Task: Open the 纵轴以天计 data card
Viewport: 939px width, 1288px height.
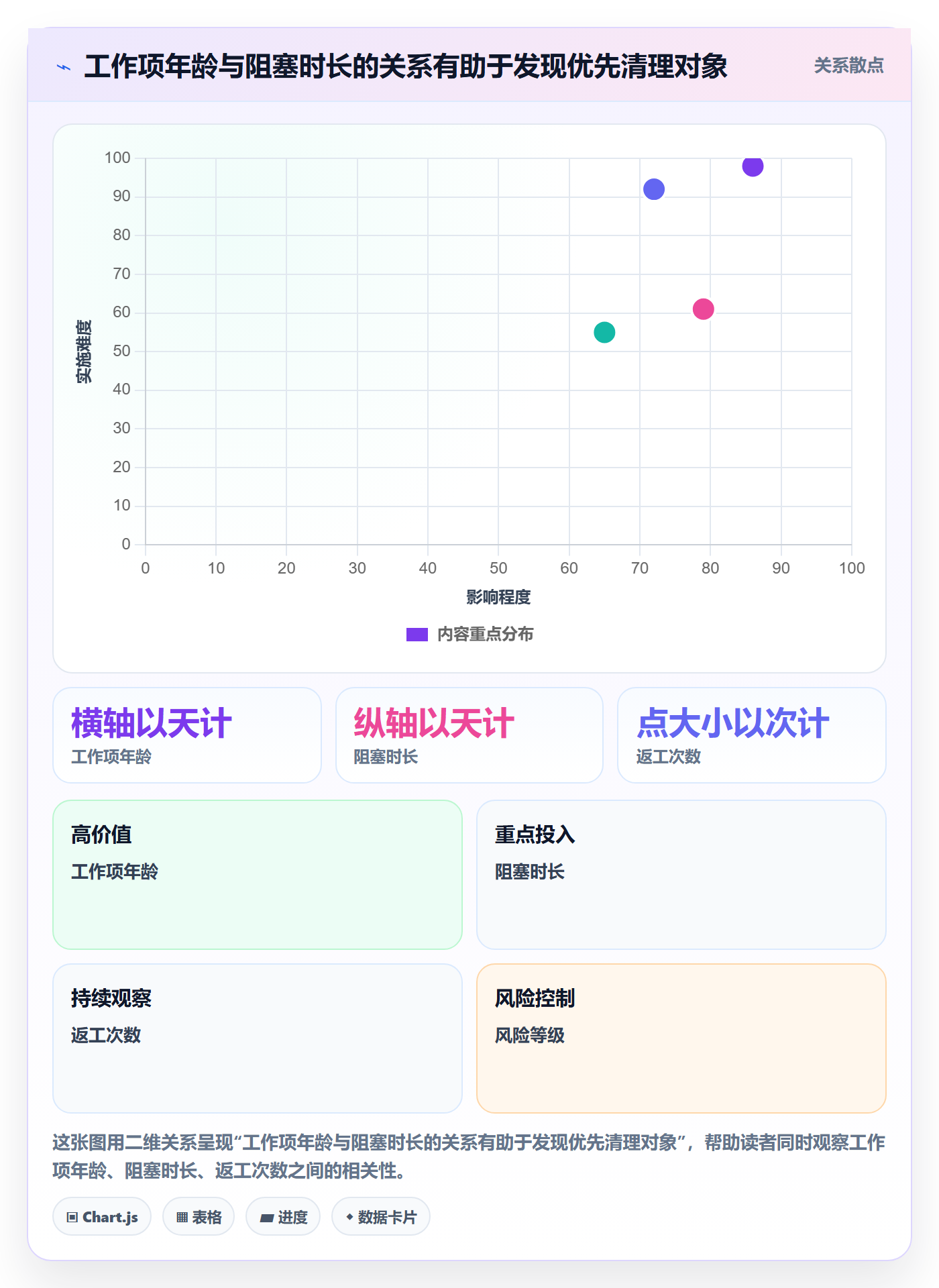Action: [469, 735]
